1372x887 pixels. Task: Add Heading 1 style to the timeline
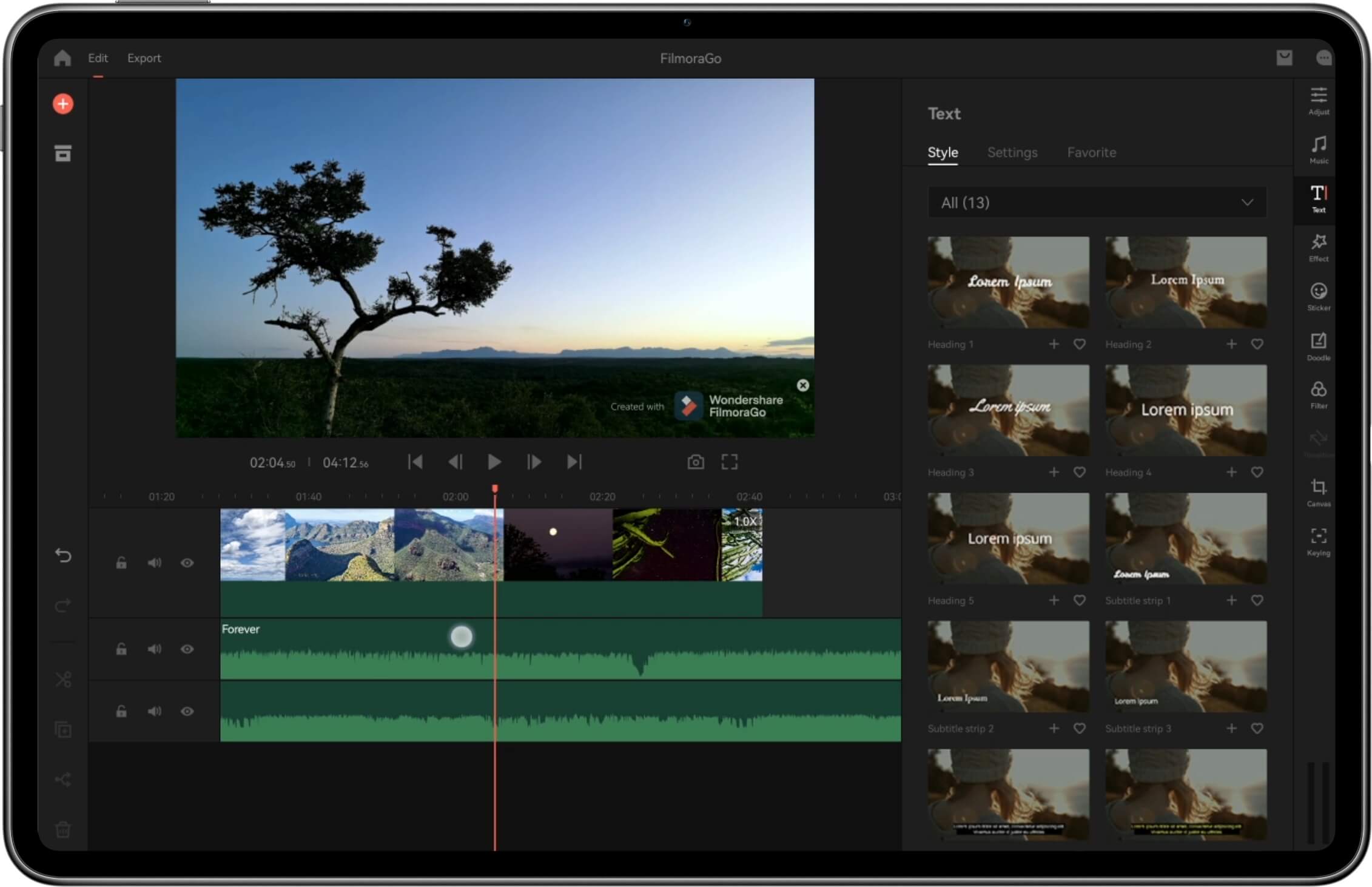(x=1054, y=344)
